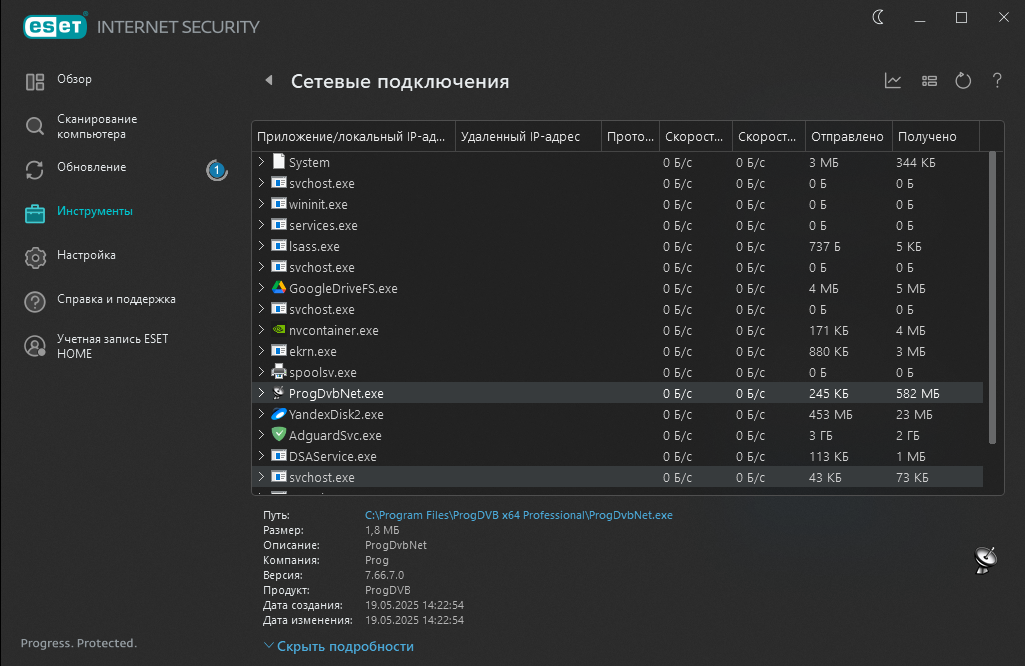Click the 73 КБ received value
This screenshot has height=666, width=1025.
912,478
